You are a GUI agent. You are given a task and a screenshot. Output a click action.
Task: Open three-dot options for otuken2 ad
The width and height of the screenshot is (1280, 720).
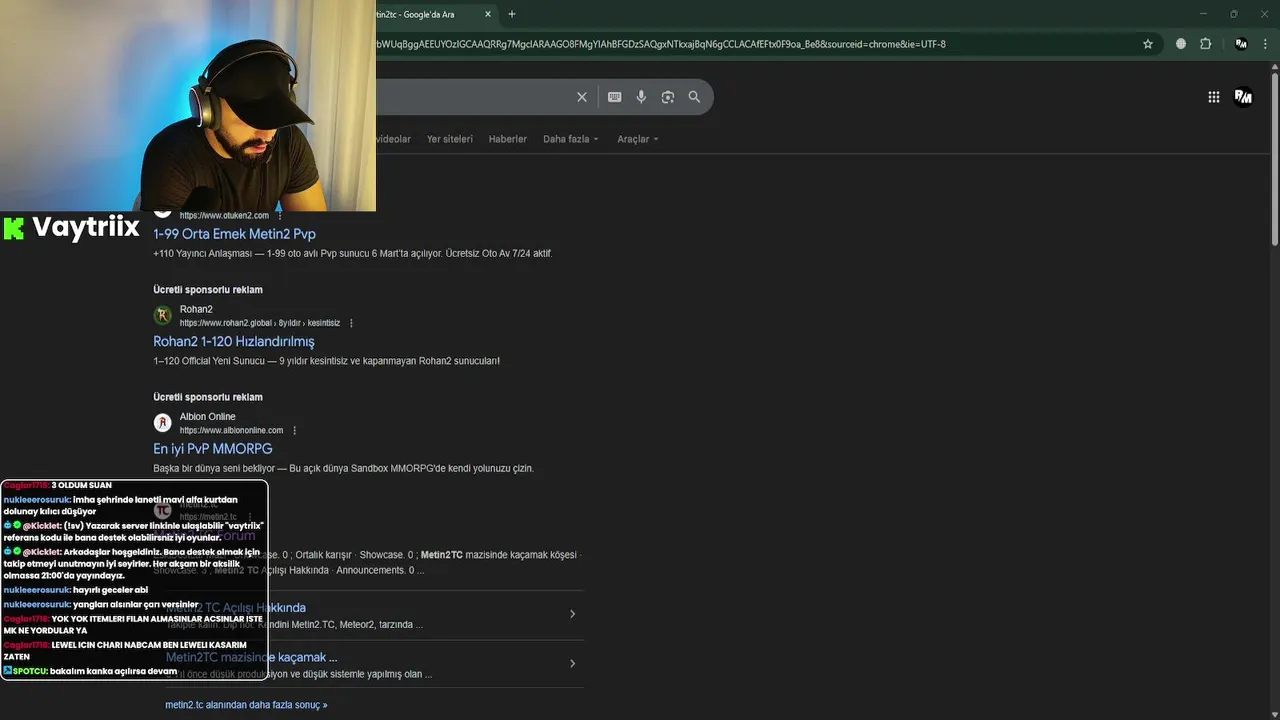(x=280, y=215)
